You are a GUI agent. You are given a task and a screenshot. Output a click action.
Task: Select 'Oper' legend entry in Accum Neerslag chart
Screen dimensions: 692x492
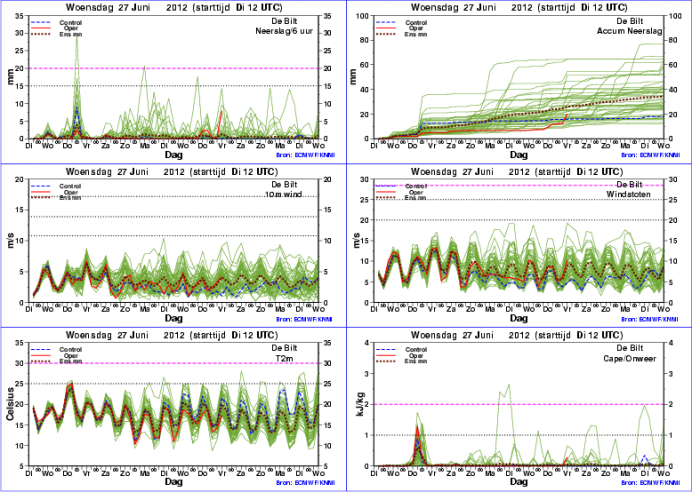coord(416,28)
